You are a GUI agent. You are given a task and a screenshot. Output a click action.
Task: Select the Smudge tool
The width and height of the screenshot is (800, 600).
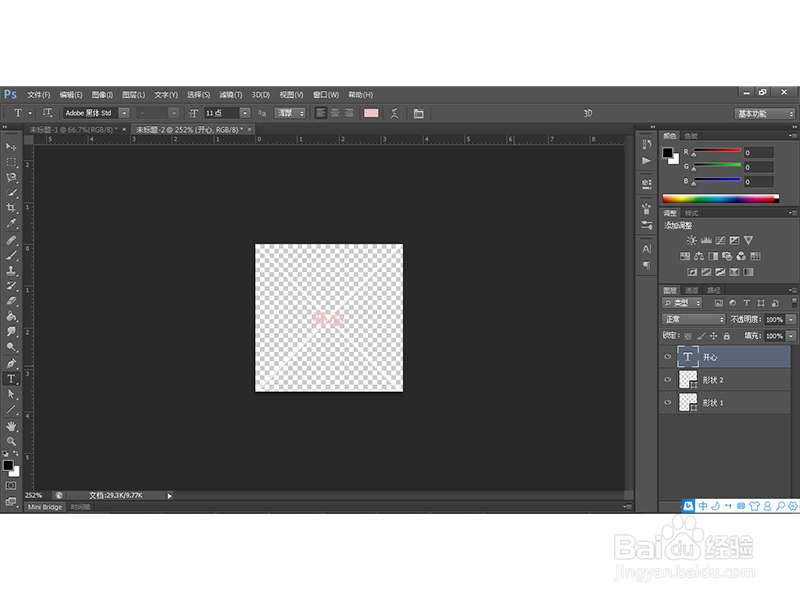(x=11, y=332)
